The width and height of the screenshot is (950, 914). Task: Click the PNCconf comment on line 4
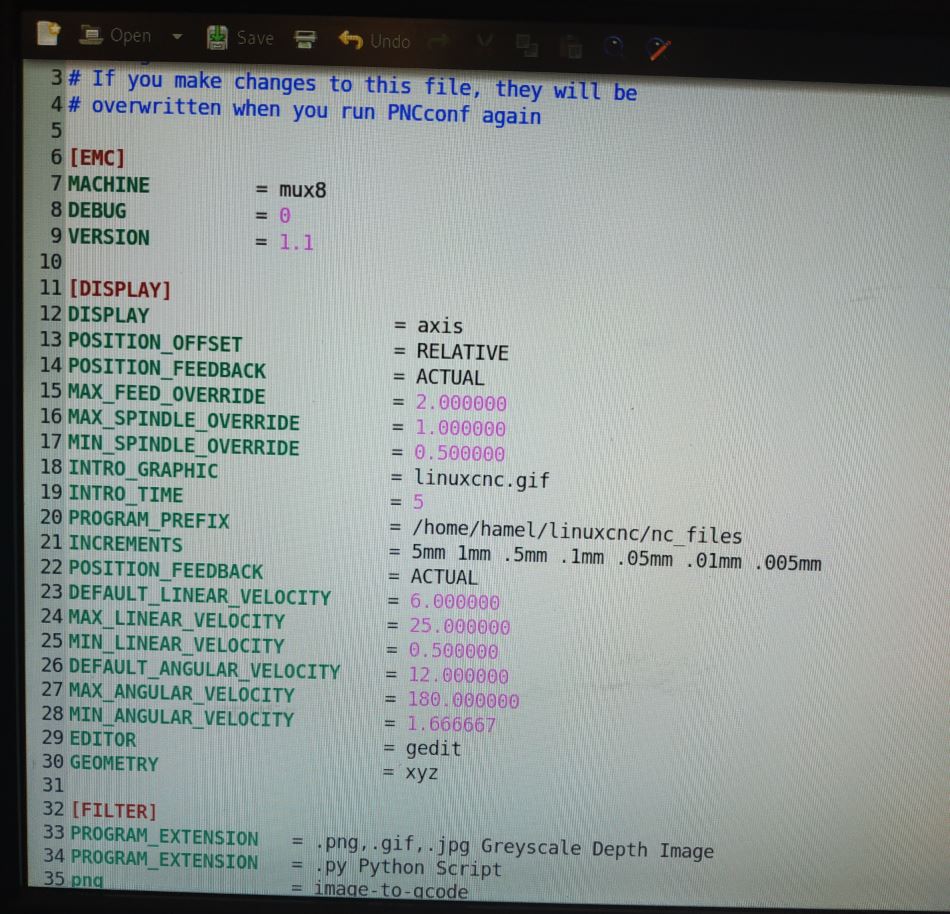tap(305, 111)
